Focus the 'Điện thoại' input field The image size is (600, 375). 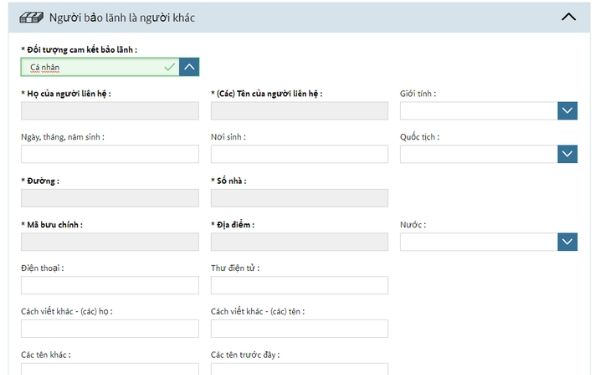[x=110, y=285]
